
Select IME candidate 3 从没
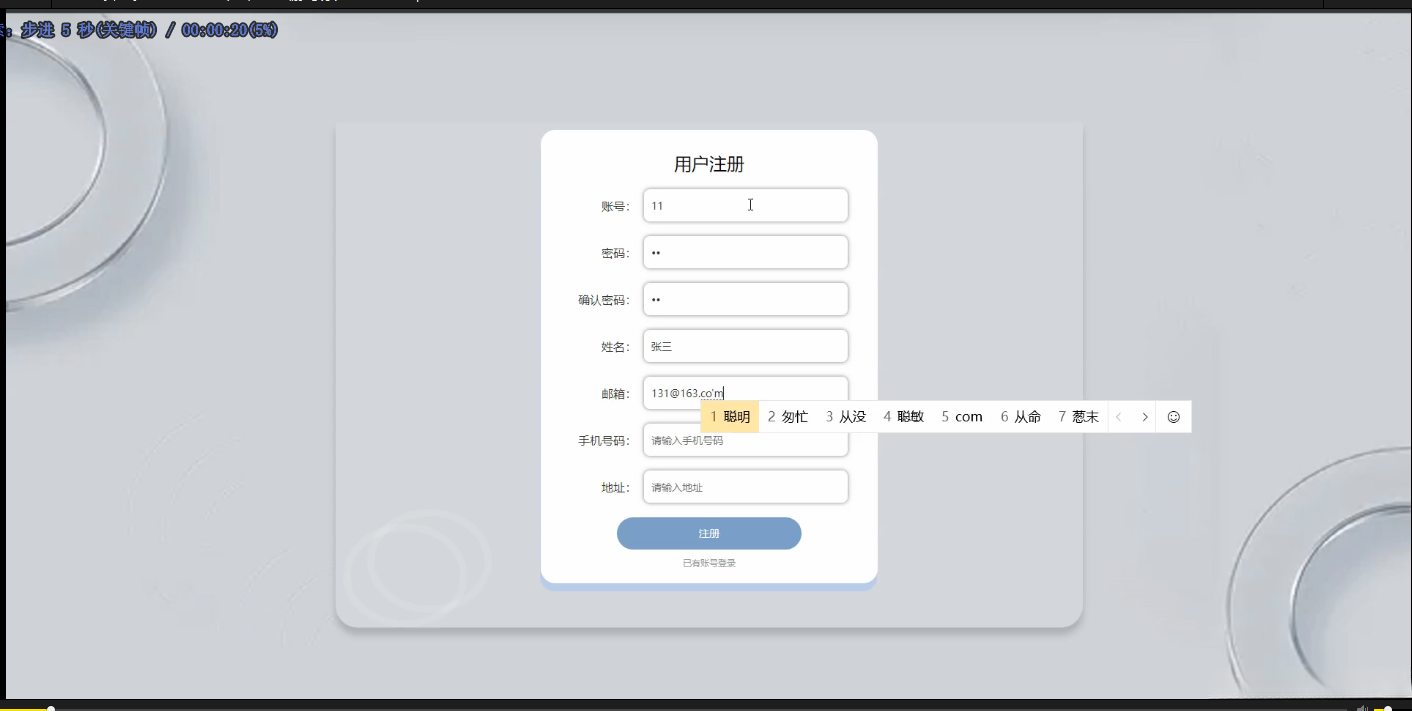[846, 417]
